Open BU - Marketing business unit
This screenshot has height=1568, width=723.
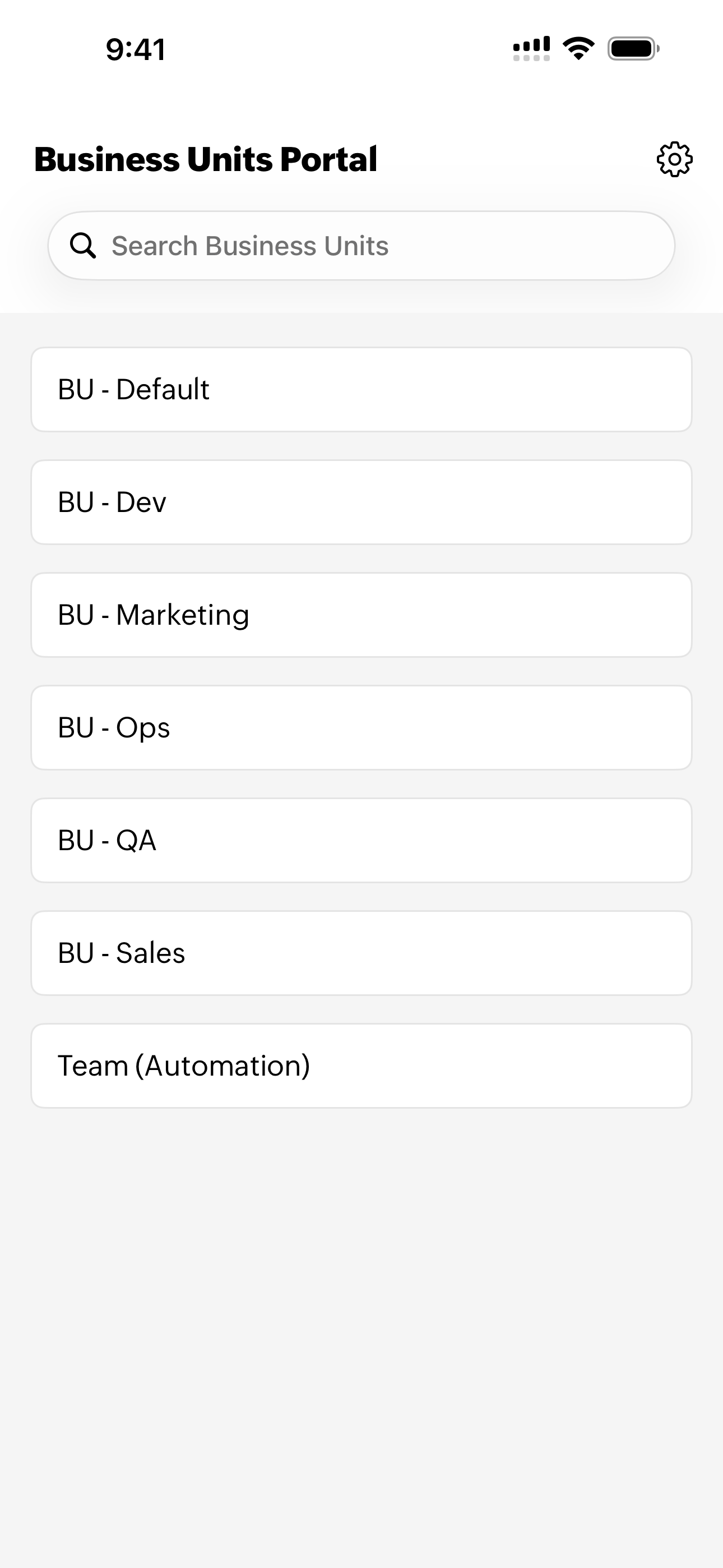tap(361, 615)
